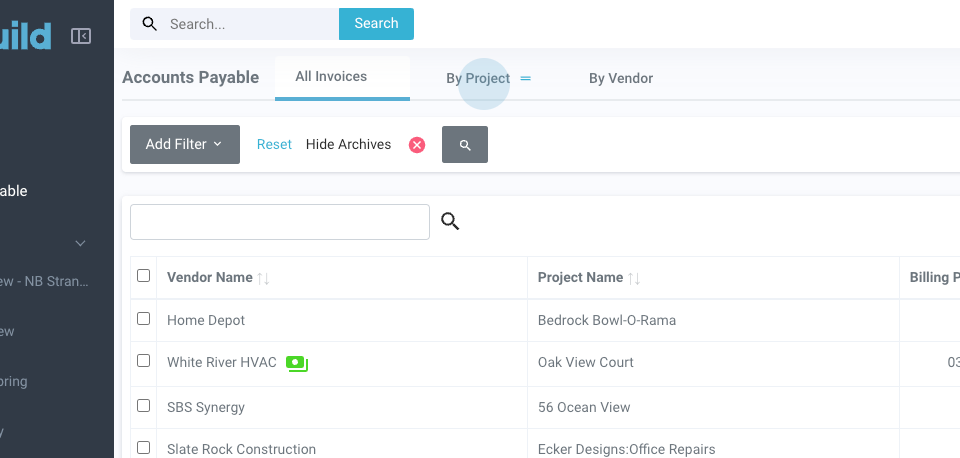The width and height of the screenshot is (960, 458).
Task: Check the Home Depot row checkbox
Action: [144, 319]
